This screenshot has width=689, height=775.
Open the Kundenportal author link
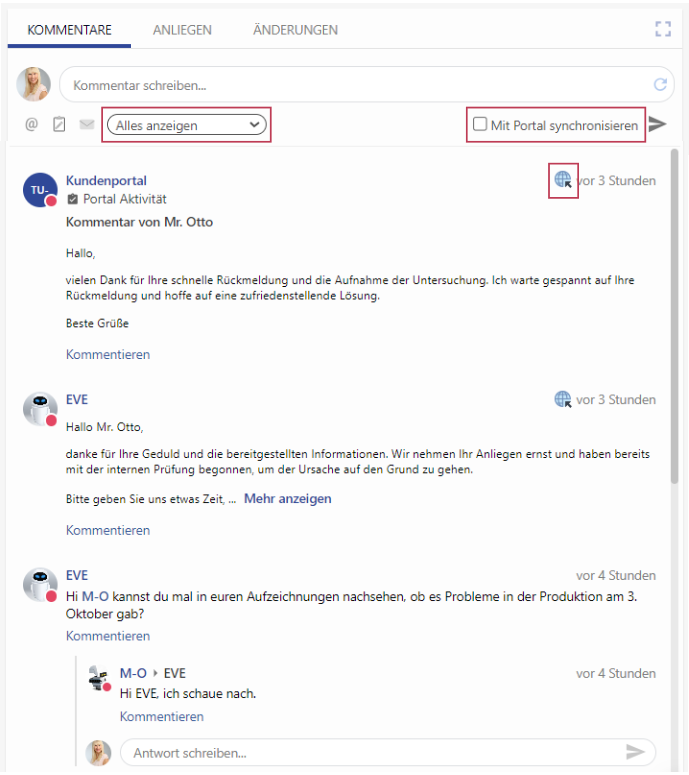pyautogui.click(x=106, y=180)
